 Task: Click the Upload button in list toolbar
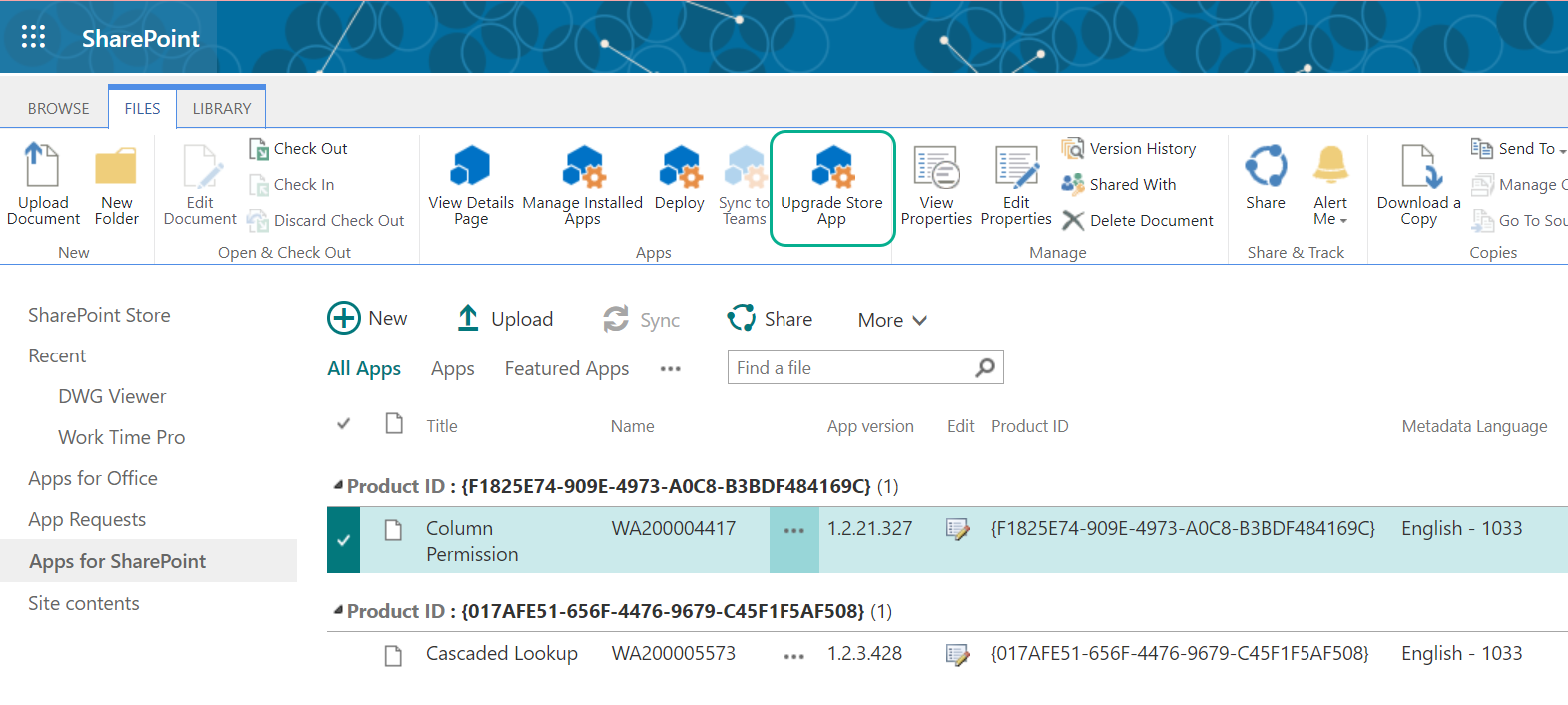[505, 319]
